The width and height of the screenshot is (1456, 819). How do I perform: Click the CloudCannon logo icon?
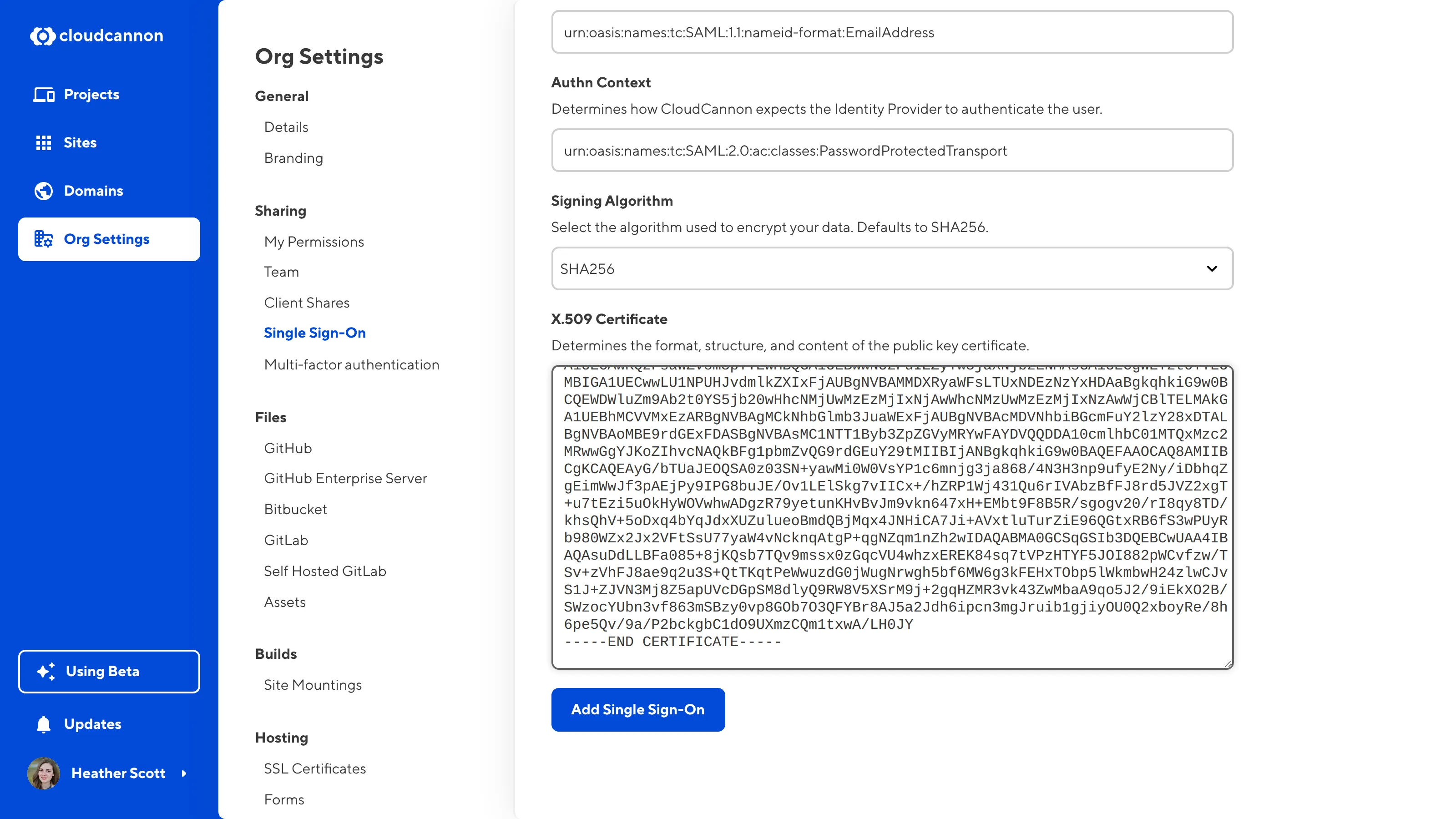pyautogui.click(x=42, y=36)
